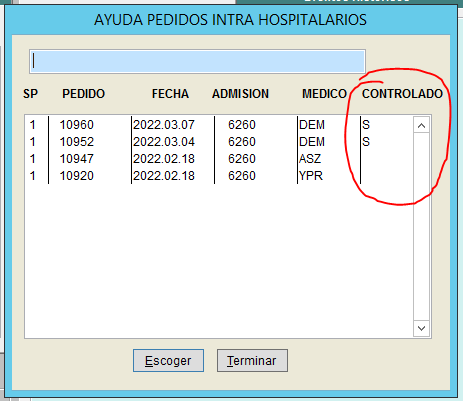Click medico YPR cell
Viewport: 463px width, 401px height.
click(x=311, y=176)
